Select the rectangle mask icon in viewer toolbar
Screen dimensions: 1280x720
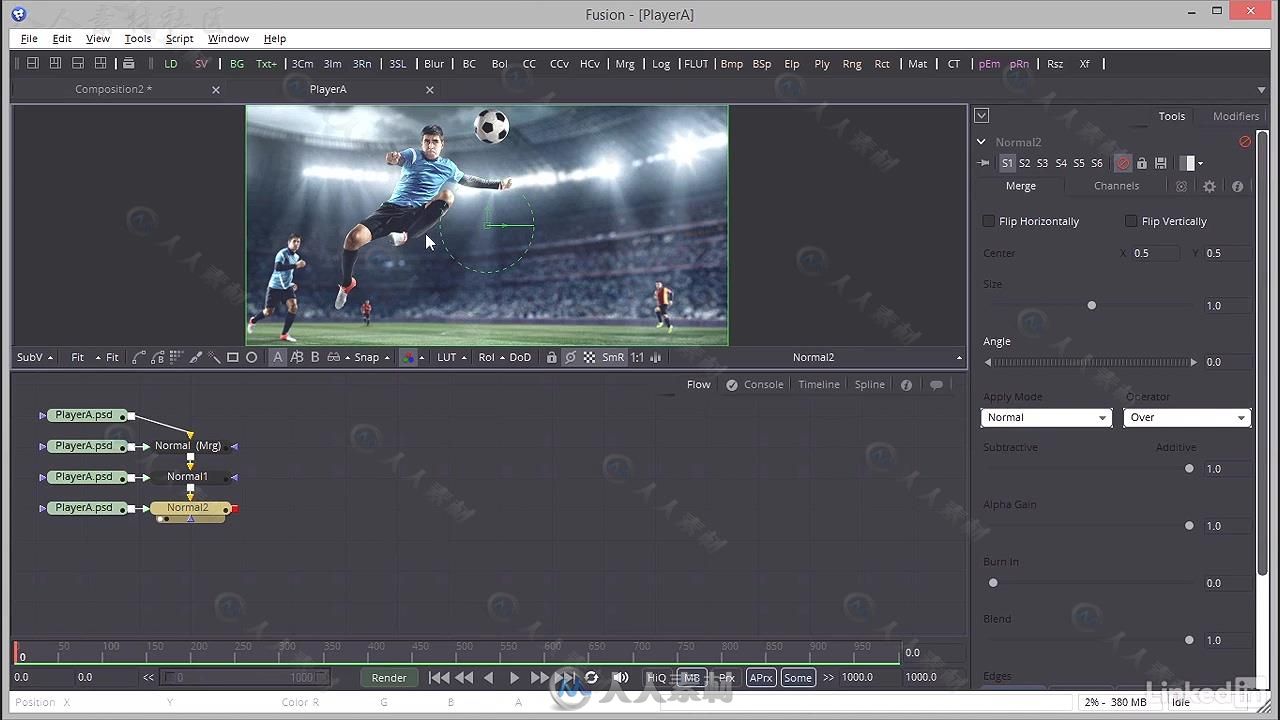232,357
